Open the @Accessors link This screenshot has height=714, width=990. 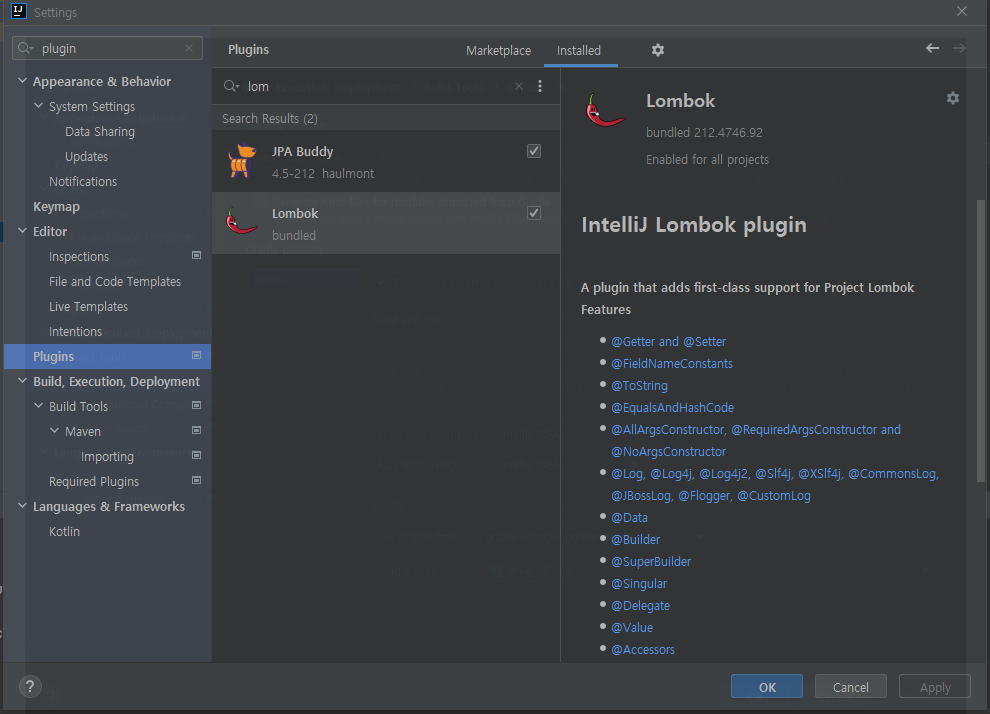coord(643,650)
